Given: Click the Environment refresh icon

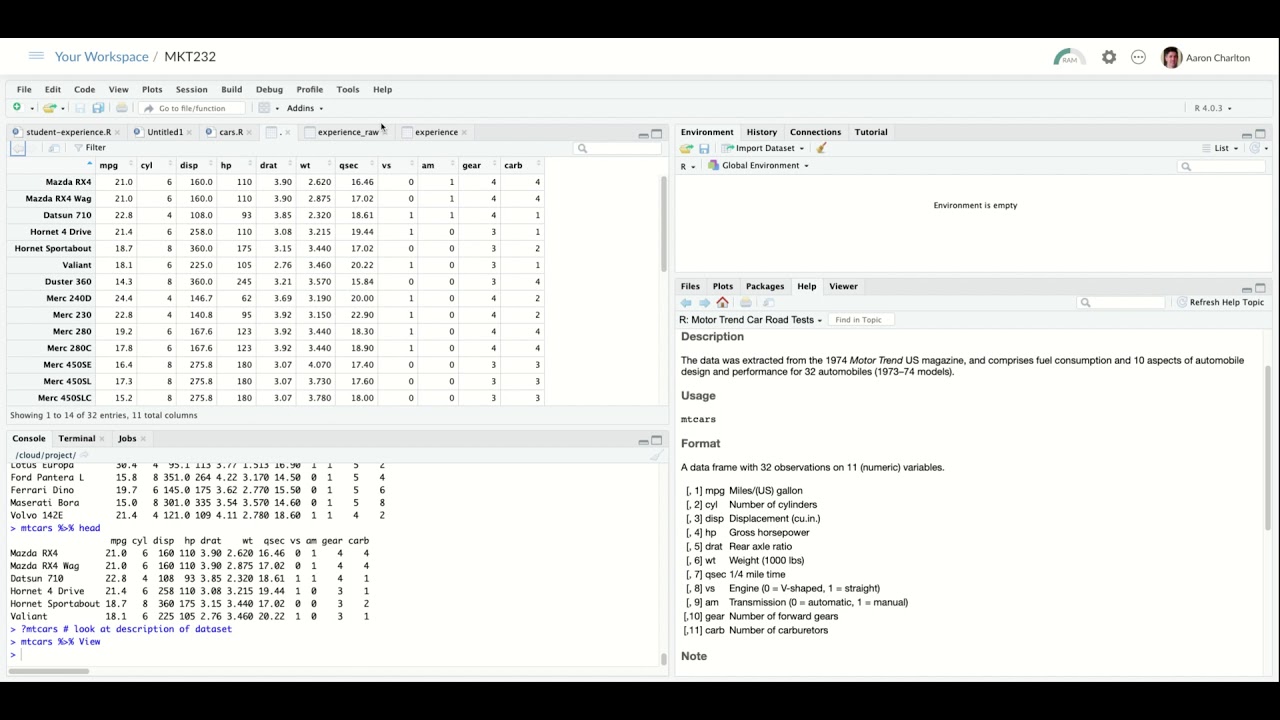Looking at the screenshot, I should tap(1254, 148).
